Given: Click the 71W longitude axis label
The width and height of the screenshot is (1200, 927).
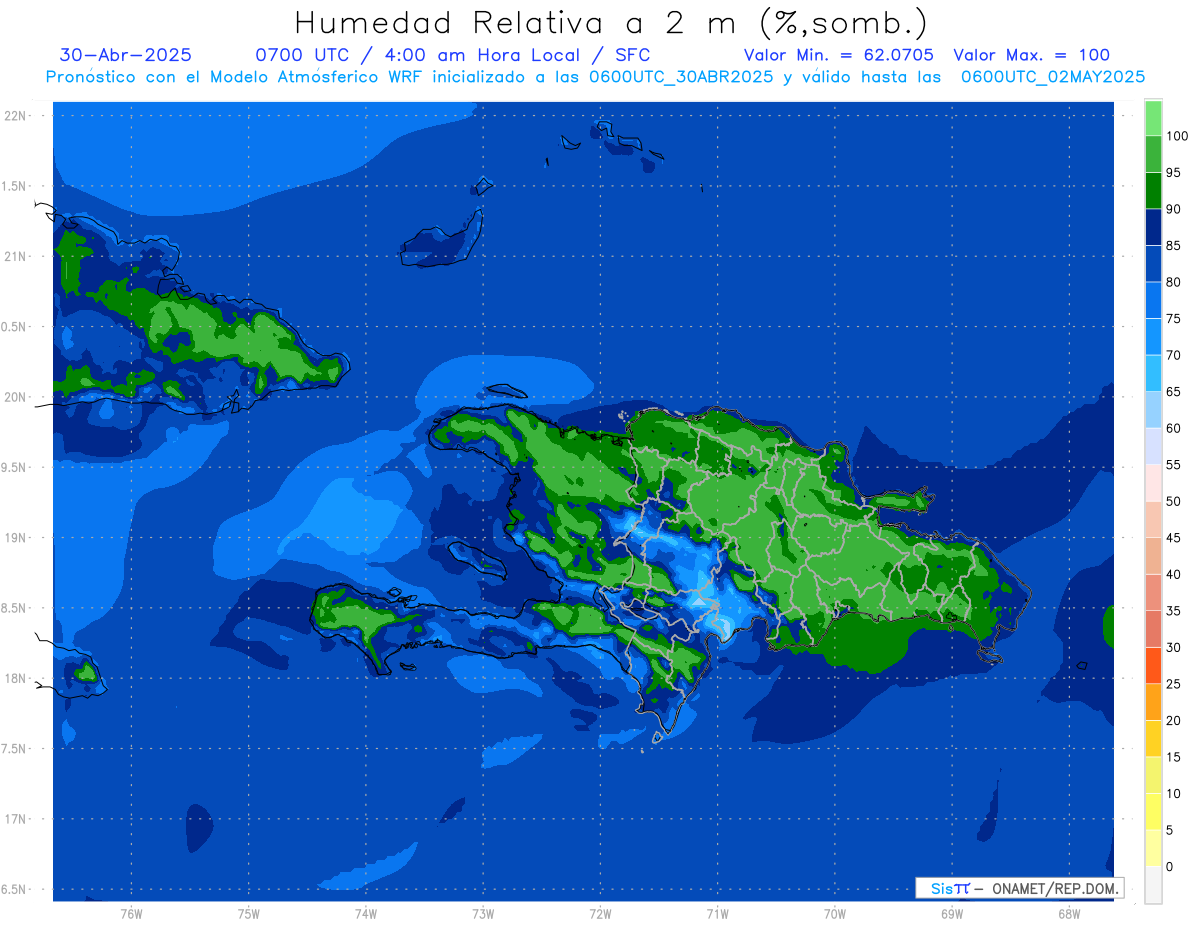Looking at the screenshot, I should (717, 914).
